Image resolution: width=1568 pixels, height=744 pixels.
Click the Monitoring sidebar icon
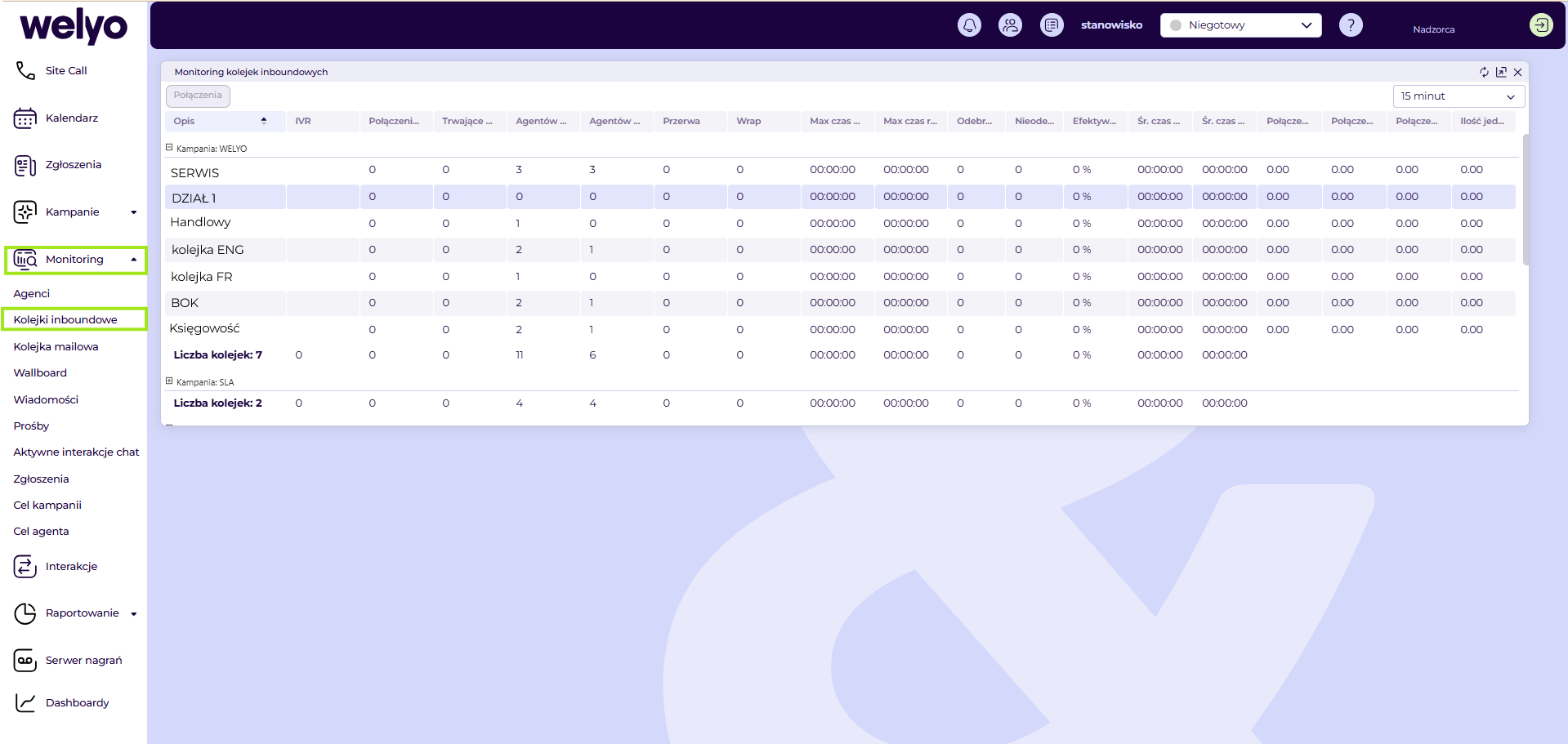(25, 260)
